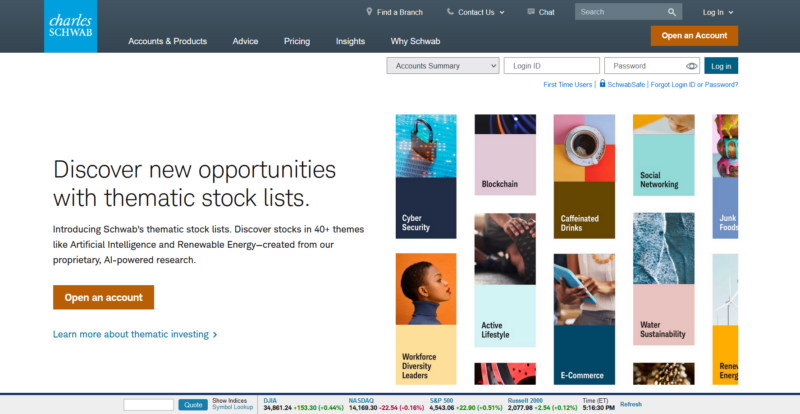Click the NASDAQ index label
This screenshot has height=414, width=800.
point(361,401)
